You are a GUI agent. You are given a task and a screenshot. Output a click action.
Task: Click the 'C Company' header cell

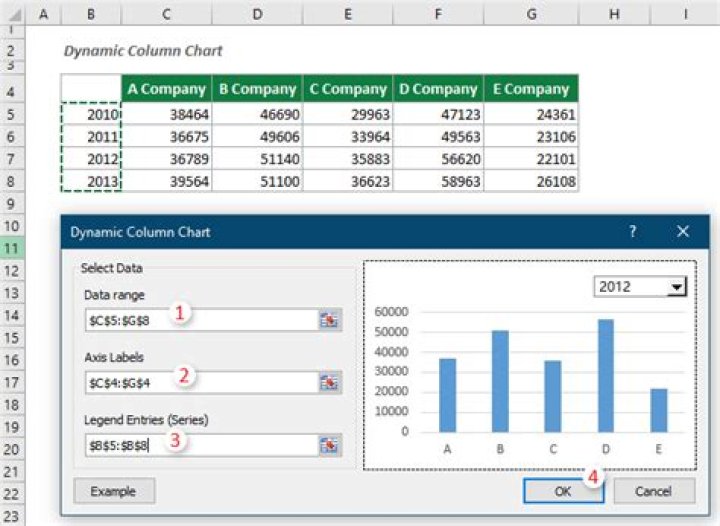pos(348,89)
